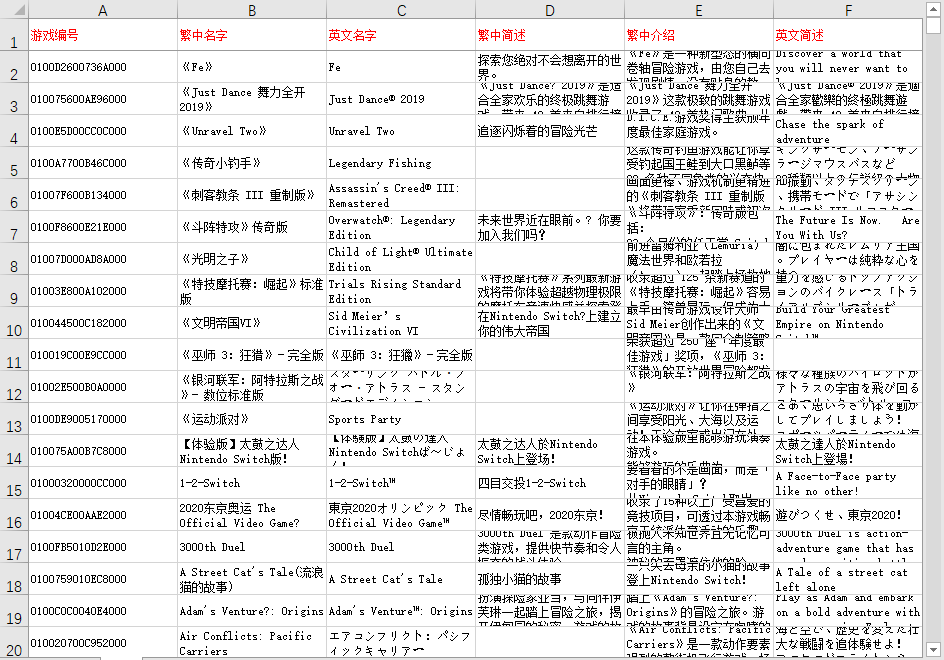This screenshot has height=660, width=944.
Task: Click the 繁中名字 header cell
Action: (252, 35)
